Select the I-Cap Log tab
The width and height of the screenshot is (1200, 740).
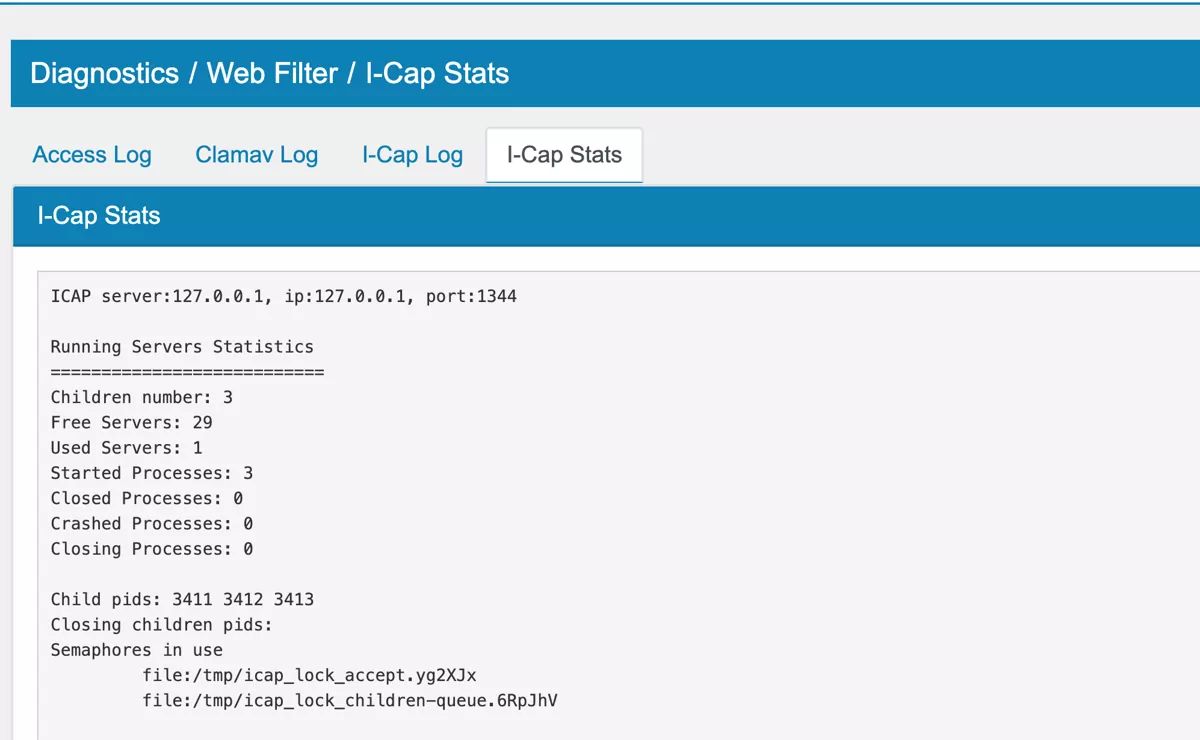click(412, 155)
